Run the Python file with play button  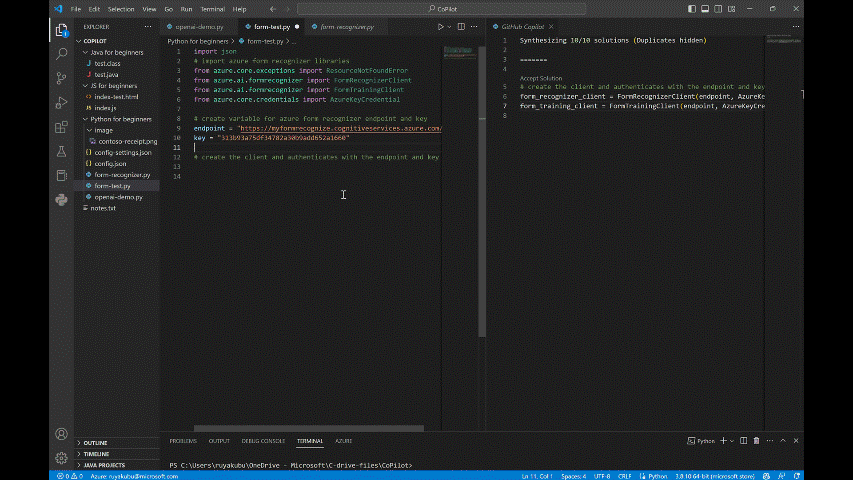click(440, 27)
